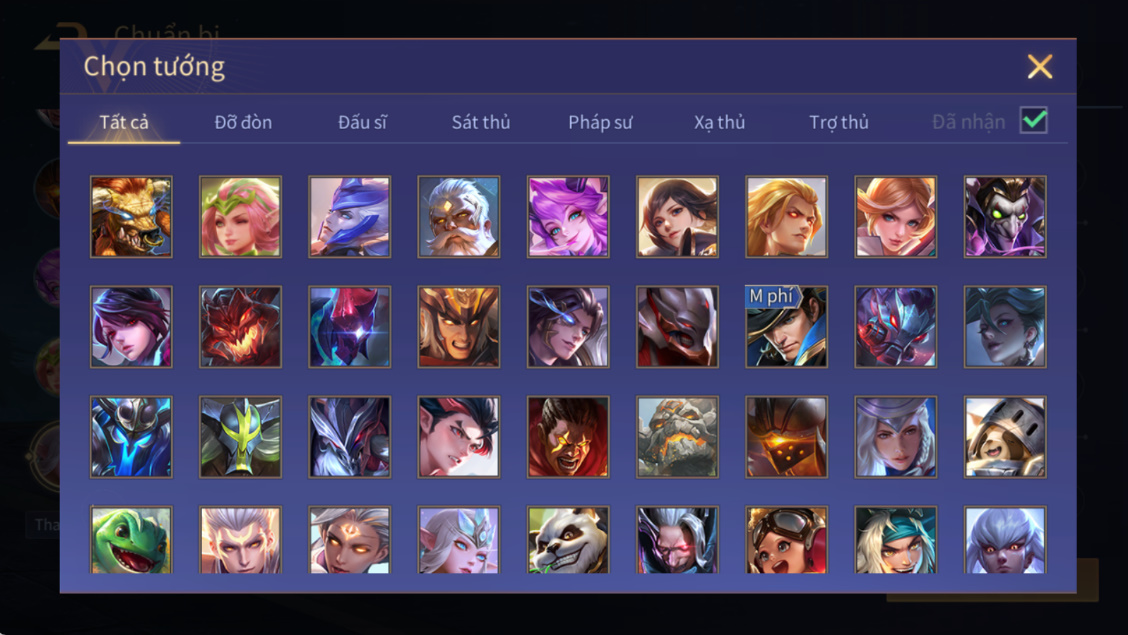The width and height of the screenshot is (1128, 635).
Task: Switch to the 'Đấu sĩ' tab
Action: click(363, 122)
